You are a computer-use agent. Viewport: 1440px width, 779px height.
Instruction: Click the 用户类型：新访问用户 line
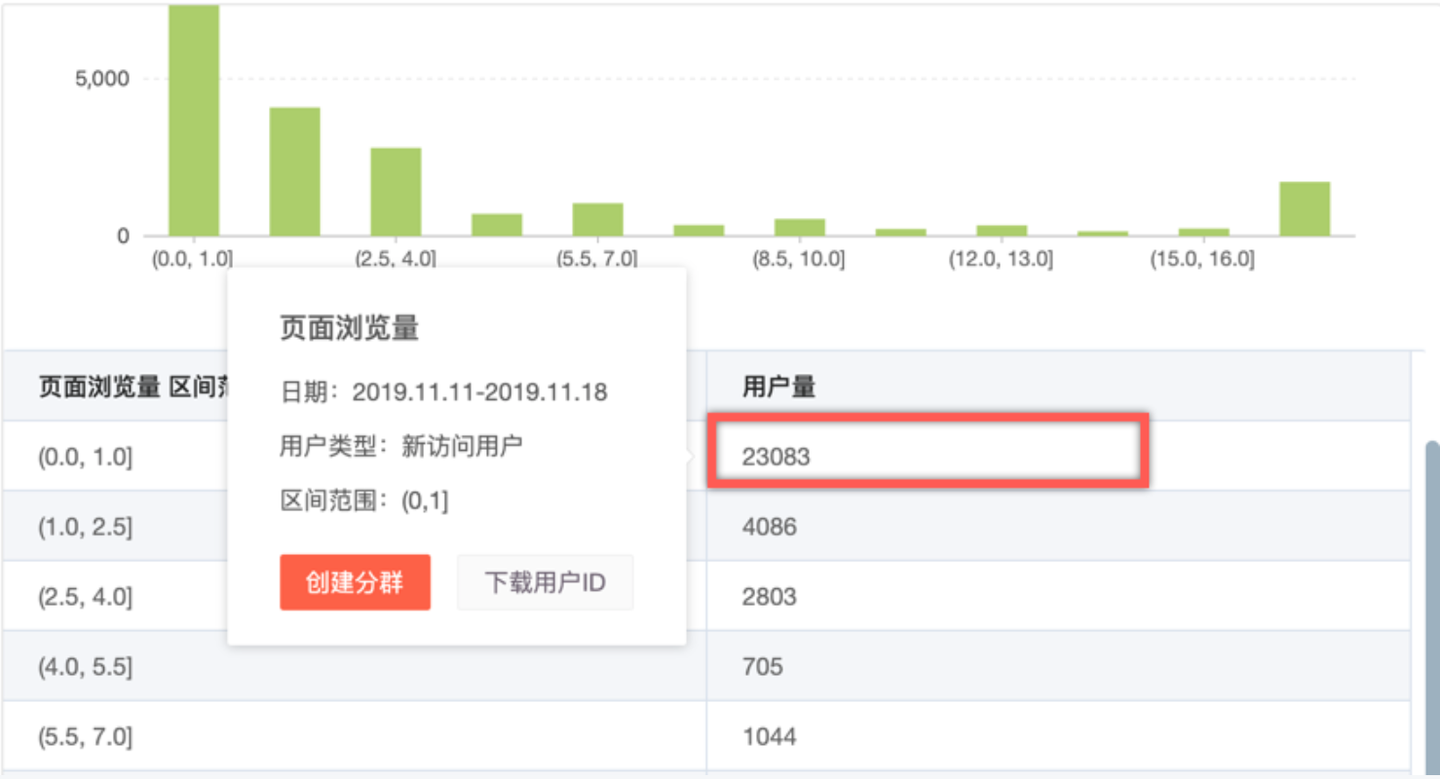click(401, 446)
